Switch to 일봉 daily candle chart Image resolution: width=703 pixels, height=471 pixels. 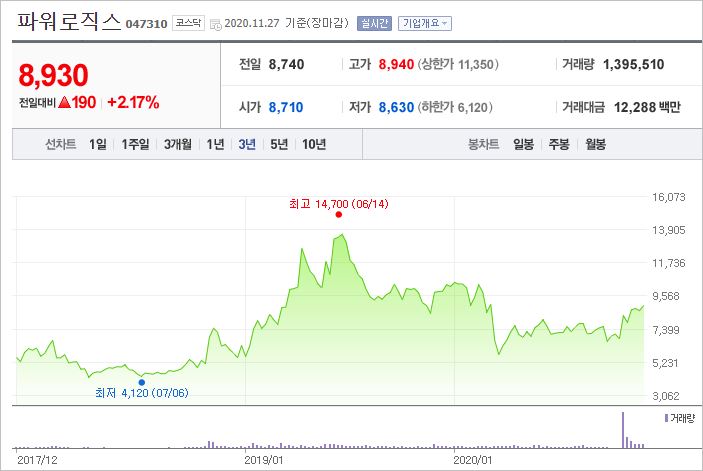tap(524, 144)
